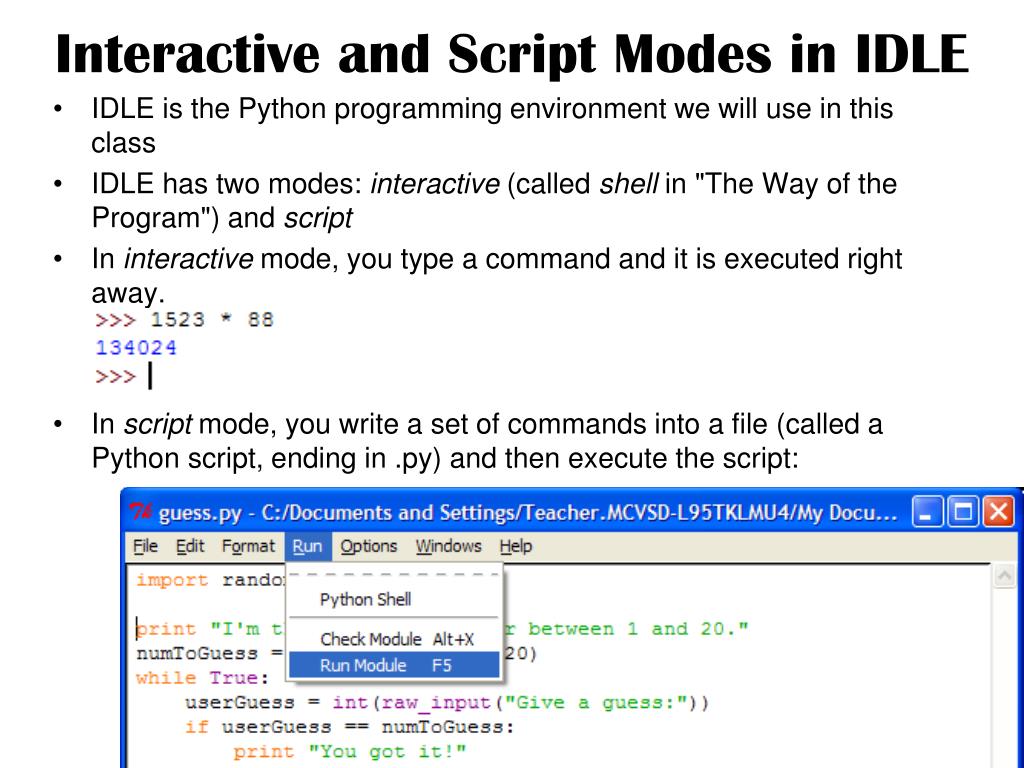
Task: Select Check Module in the Run menu
Action: click(x=375, y=639)
